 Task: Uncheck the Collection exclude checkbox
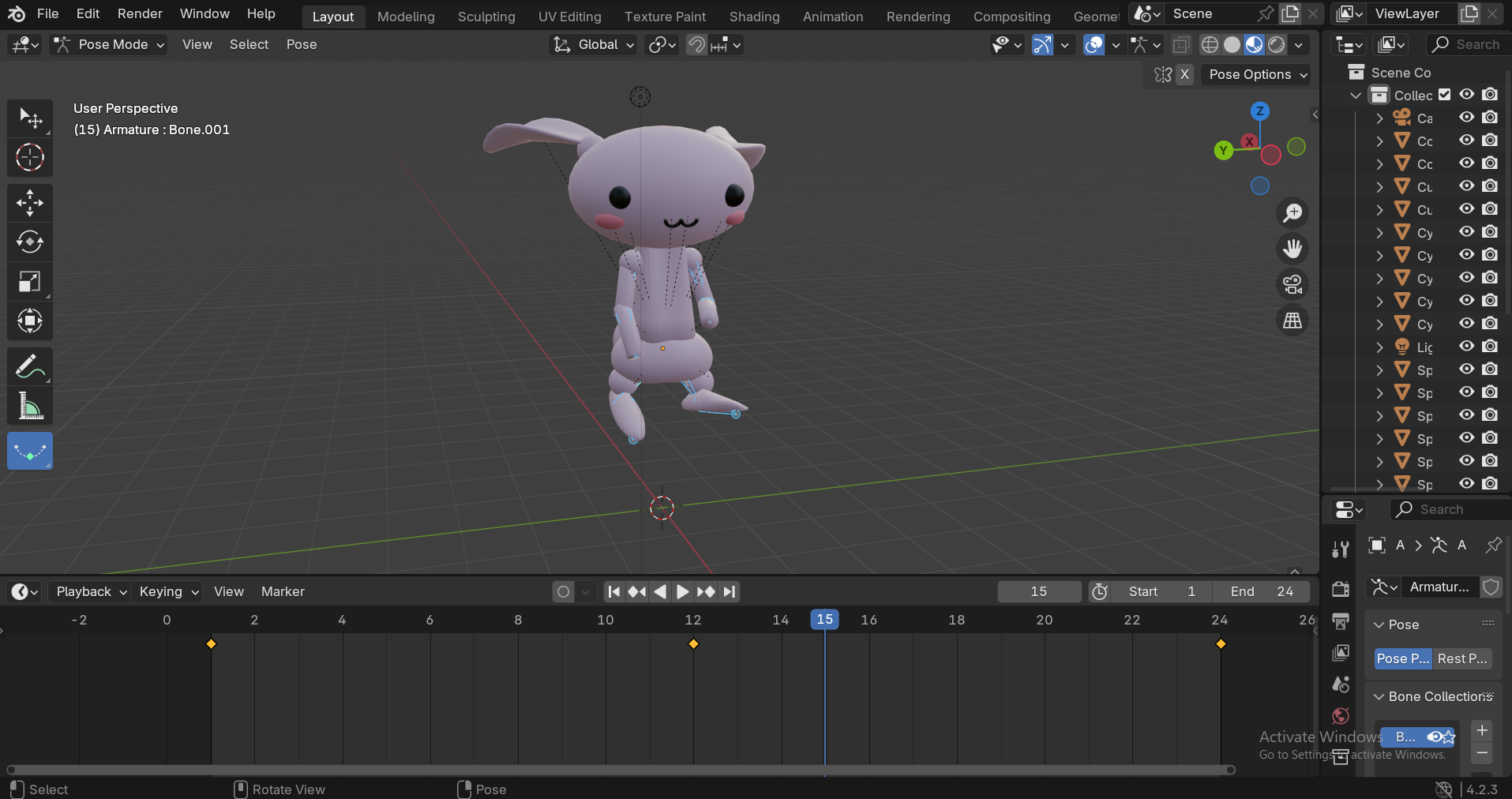(1444, 95)
